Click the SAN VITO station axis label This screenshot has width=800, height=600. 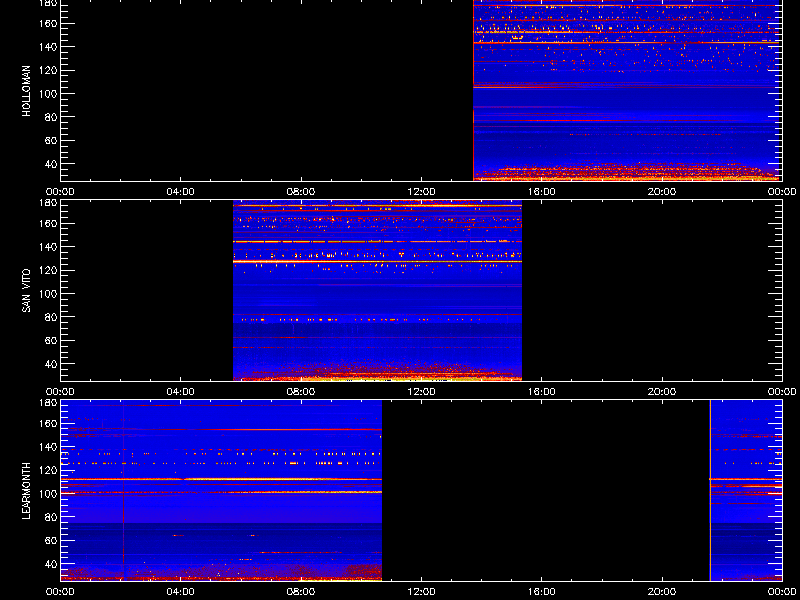[x=27, y=291]
